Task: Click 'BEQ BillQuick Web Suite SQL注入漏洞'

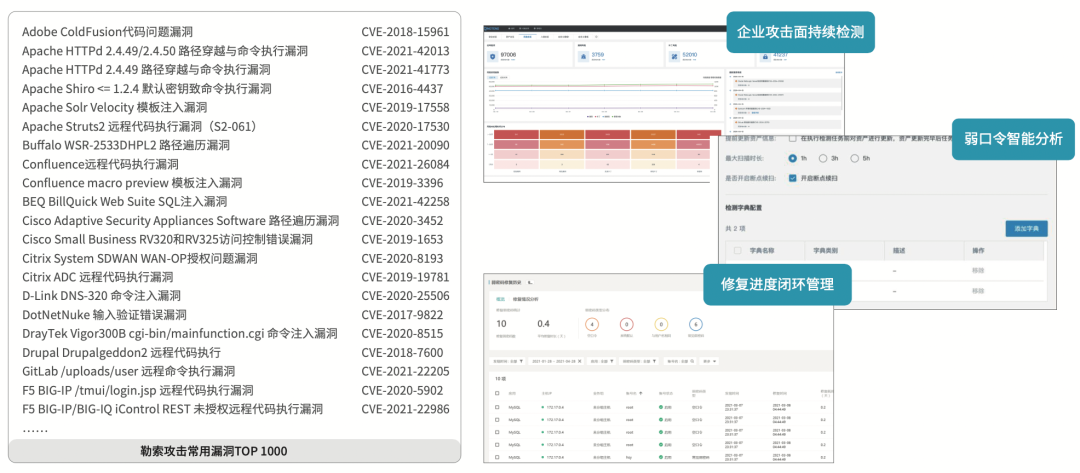Action: click(124, 202)
